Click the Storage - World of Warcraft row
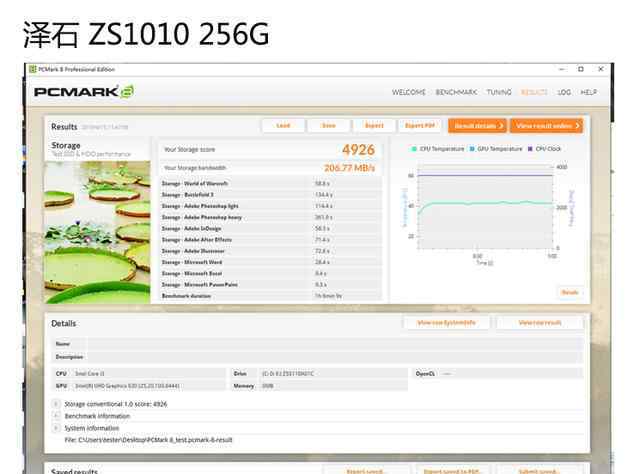Image resolution: width=640 pixels, height=474 pixels. [271, 184]
